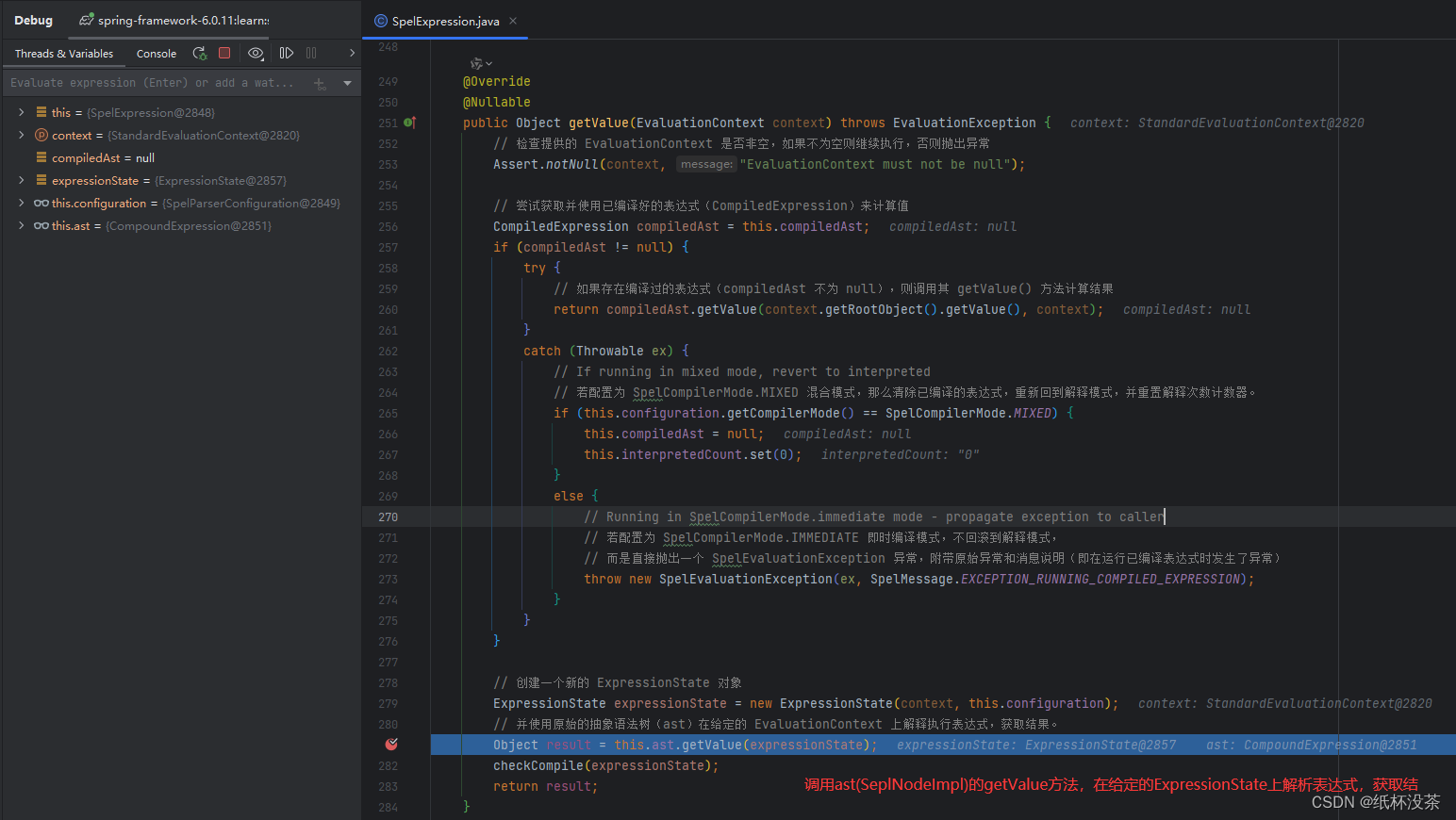Add expression to watches icon

pyautogui.click(x=320, y=84)
